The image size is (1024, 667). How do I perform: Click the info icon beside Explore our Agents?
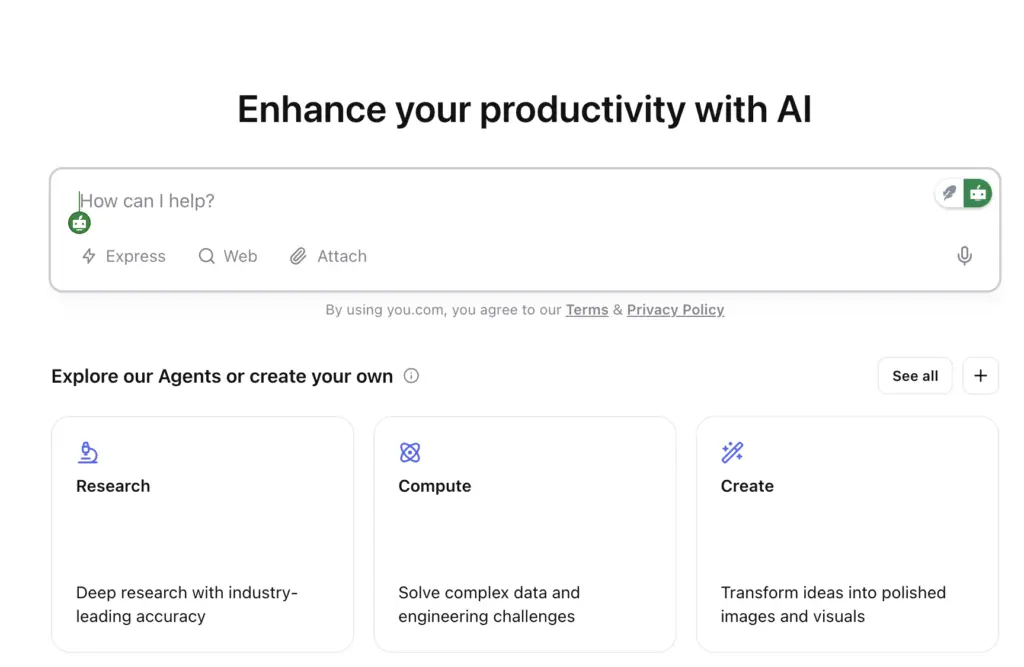pos(411,376)
